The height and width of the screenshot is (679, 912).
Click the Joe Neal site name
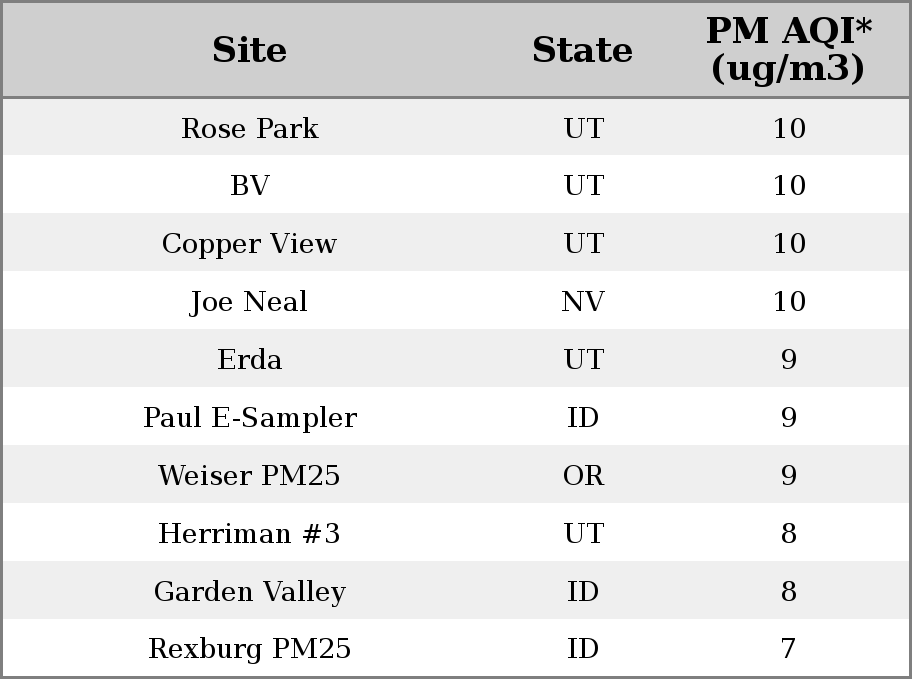point(248,301)
